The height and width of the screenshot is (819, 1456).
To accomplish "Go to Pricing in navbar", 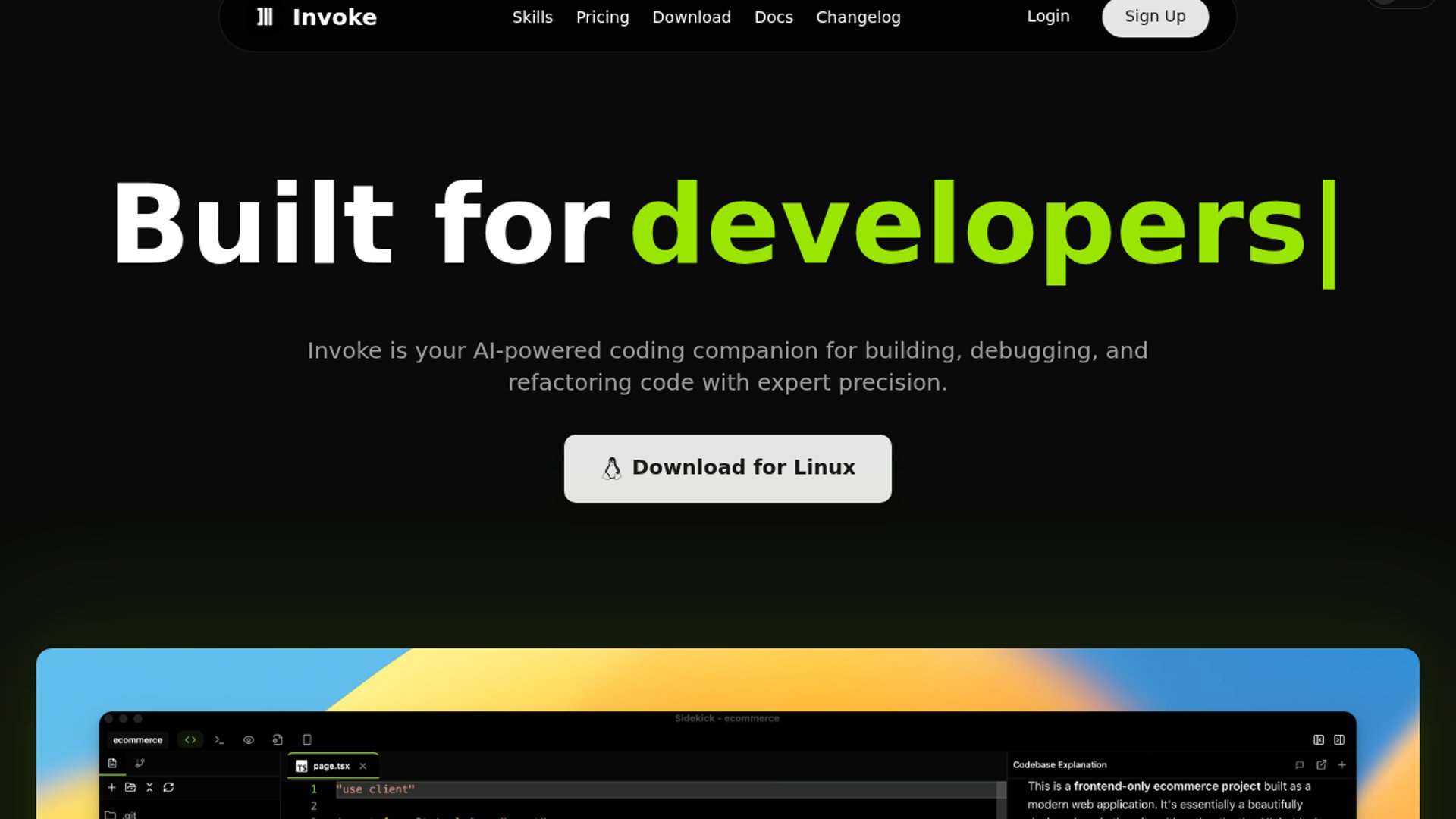I will [602, 17].
